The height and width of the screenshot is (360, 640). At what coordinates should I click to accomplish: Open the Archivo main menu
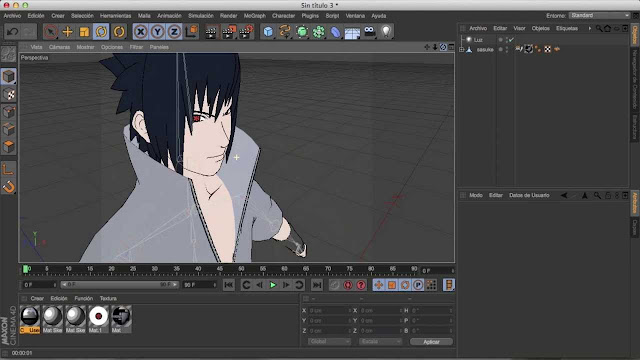pos(12,16)
